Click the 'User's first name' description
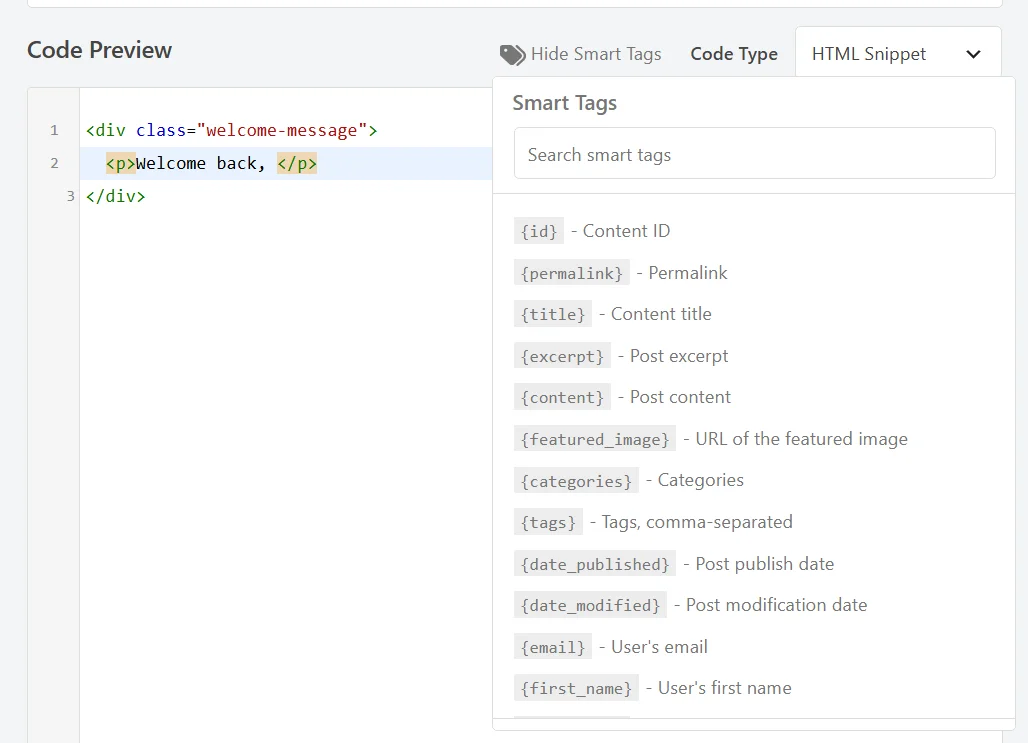The height and width of the screenshot is (743, 1028). pos(724,688)
